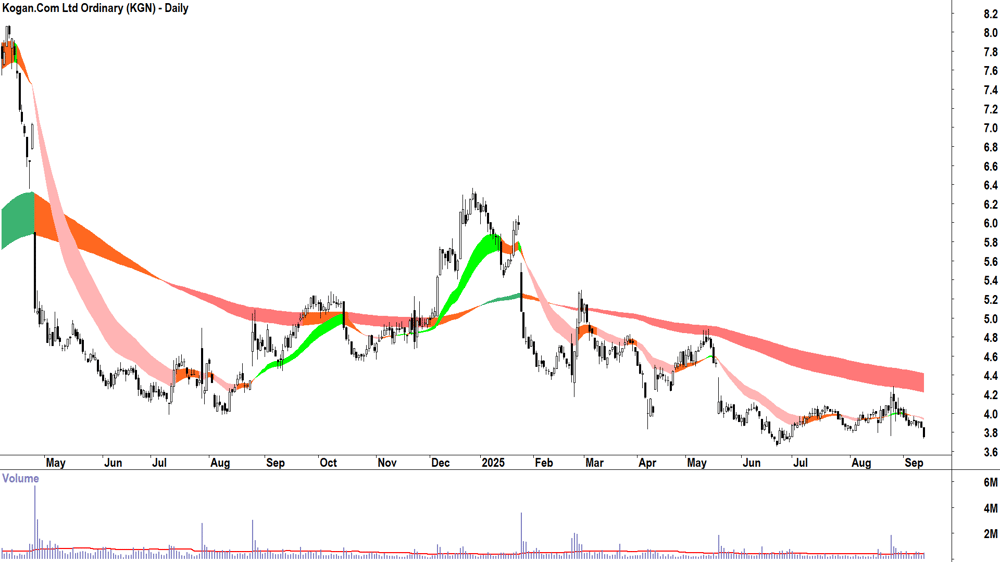This screenshot has width=1000, height=562.
Task: Click the 8.2 price axis label
Action: 990,14
